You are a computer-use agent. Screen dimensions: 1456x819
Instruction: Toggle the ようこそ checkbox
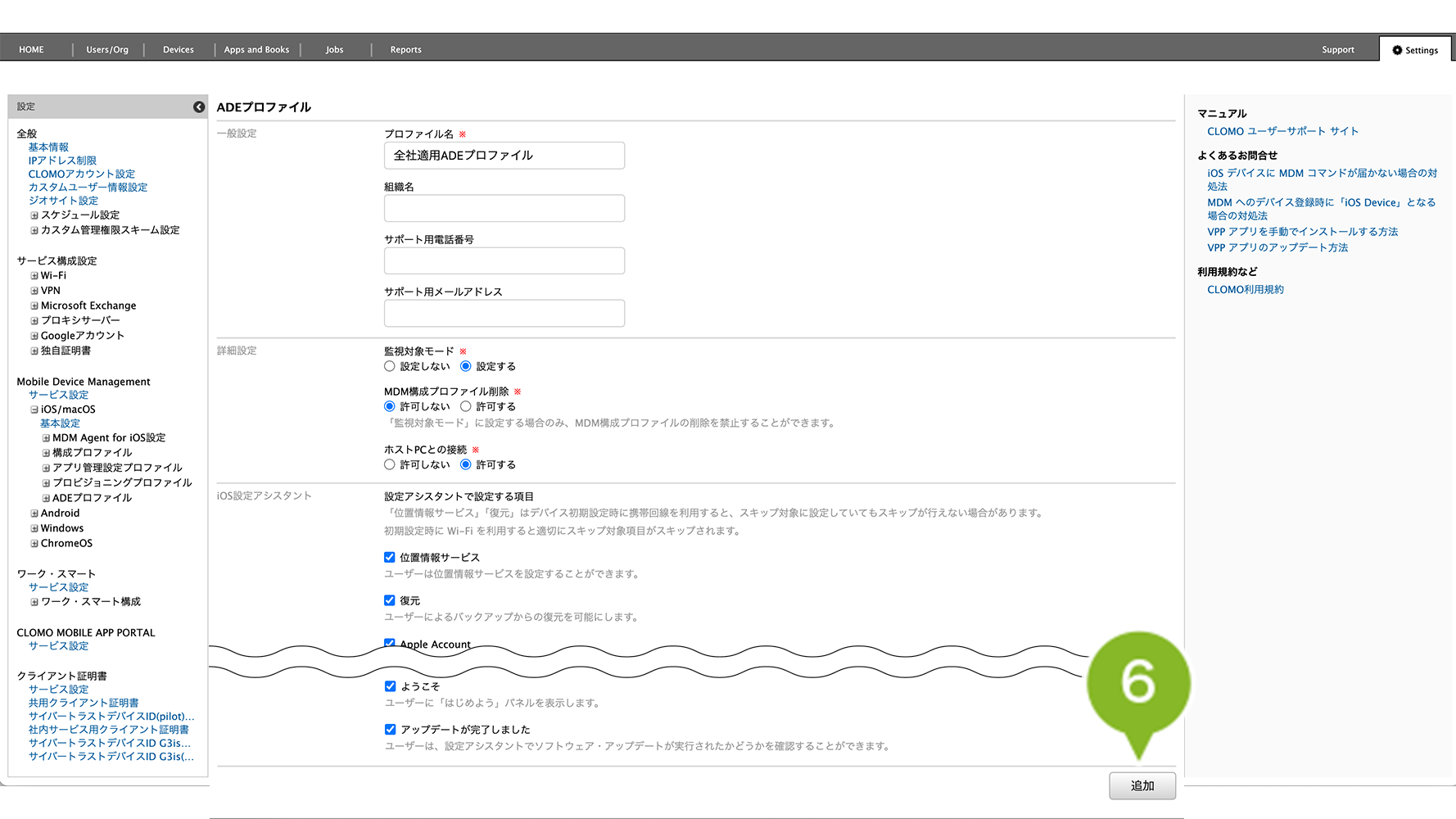pyautogui.click(x=391, y=686)
